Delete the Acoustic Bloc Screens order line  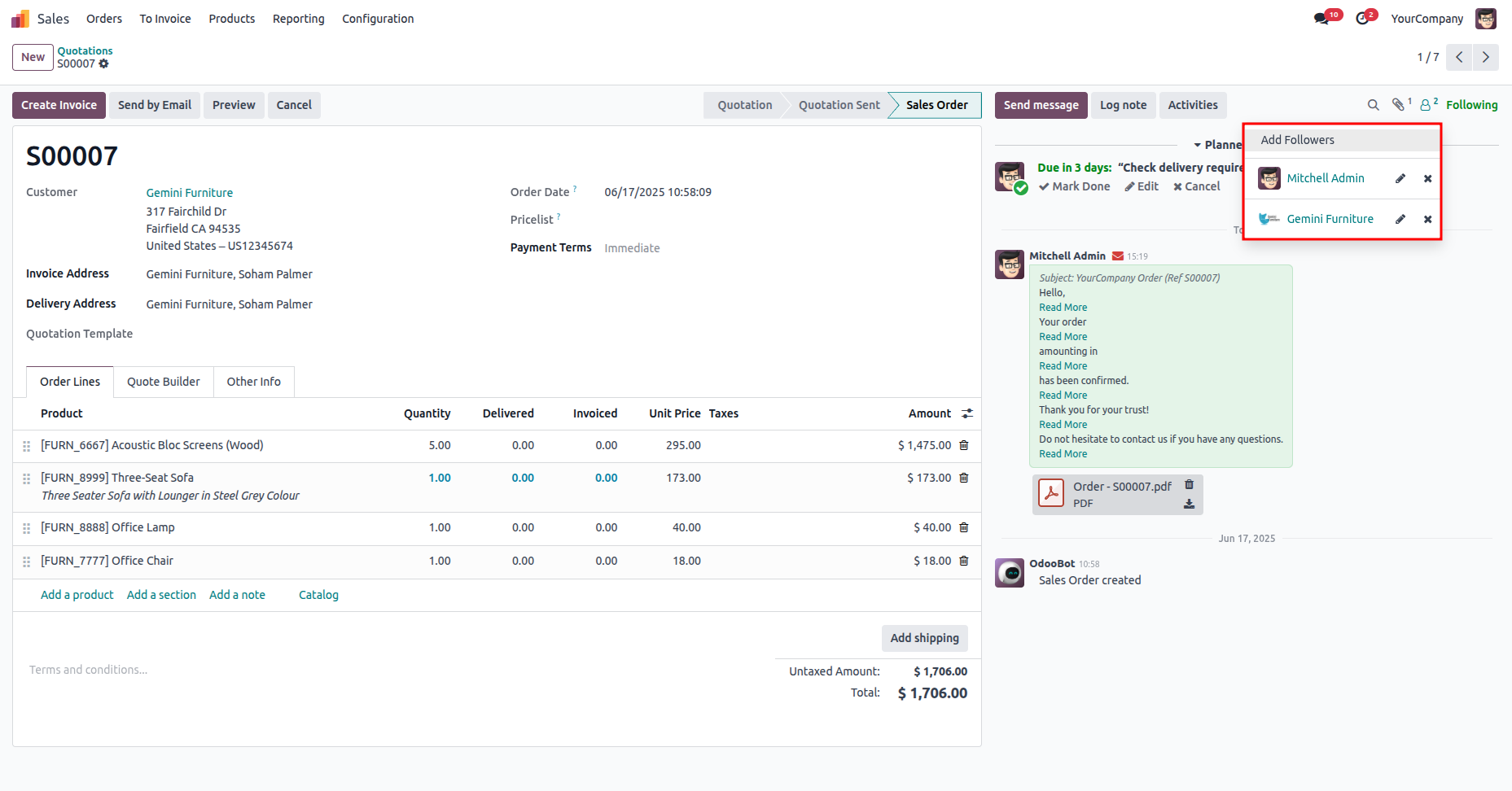(x=964, y=445)
